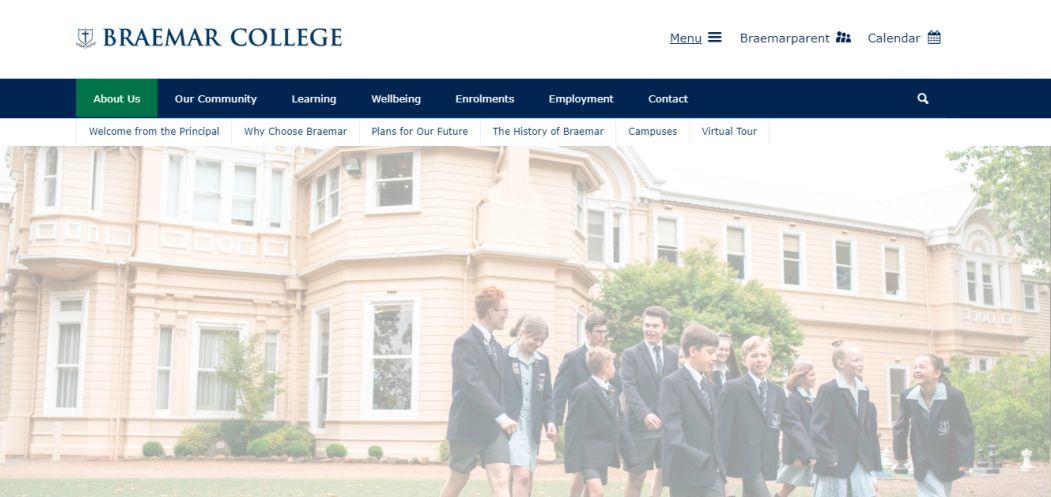Open the Employment menu
This screenshot has height=497, width=1051.
(x=581, y=99)
